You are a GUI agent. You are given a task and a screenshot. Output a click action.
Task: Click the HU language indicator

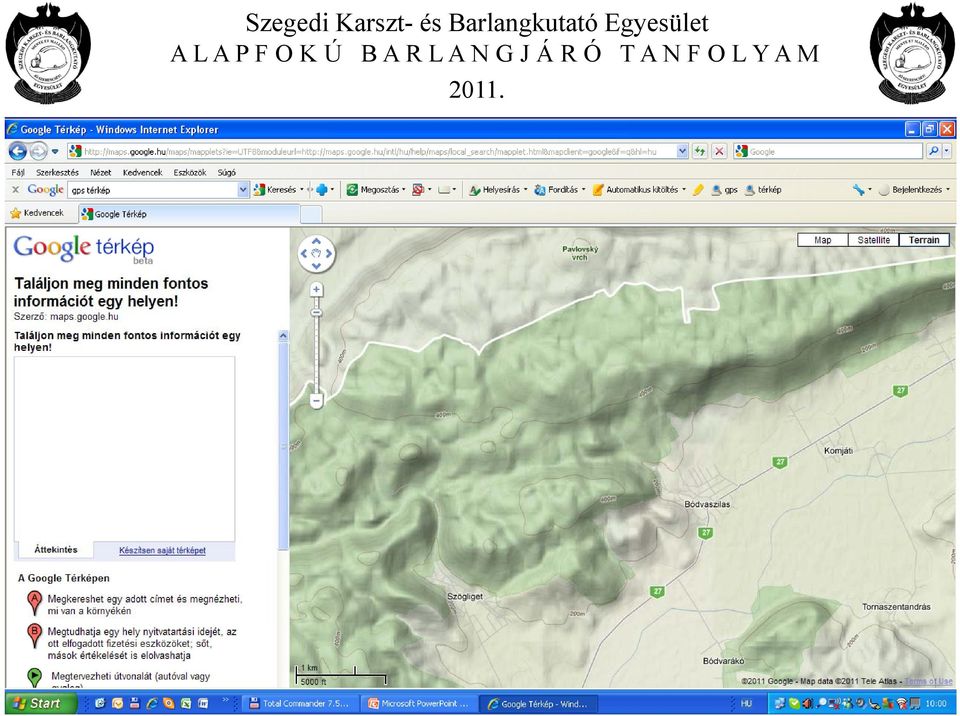[x=746, y=704]
